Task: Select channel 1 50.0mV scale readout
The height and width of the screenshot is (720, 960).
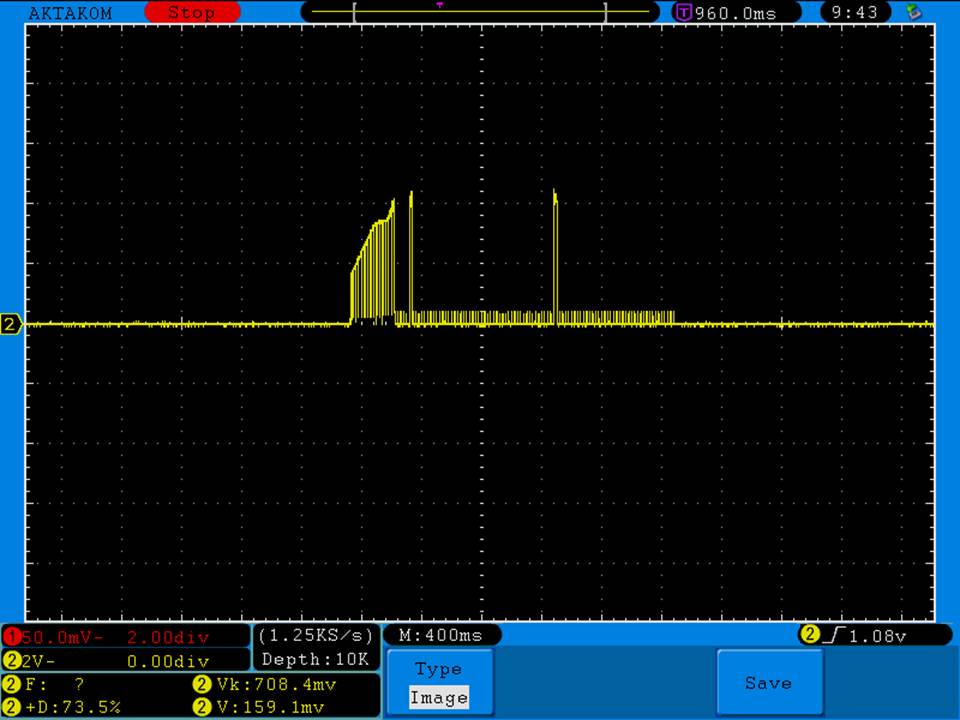Action: tap(62, 637)
